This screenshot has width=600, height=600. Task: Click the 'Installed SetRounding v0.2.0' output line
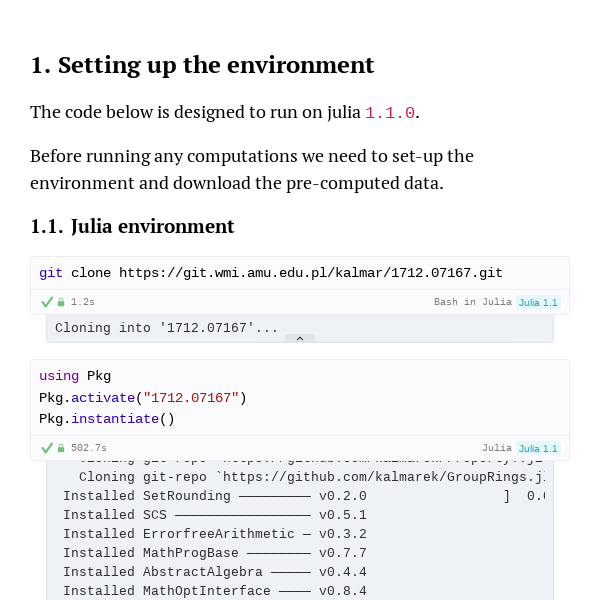(x=215, y=496)
